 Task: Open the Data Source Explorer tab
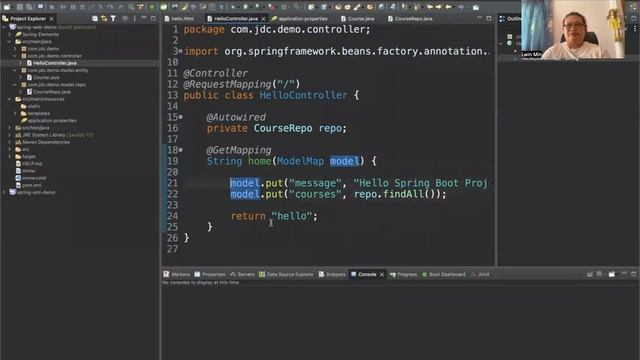click(286, 274)
